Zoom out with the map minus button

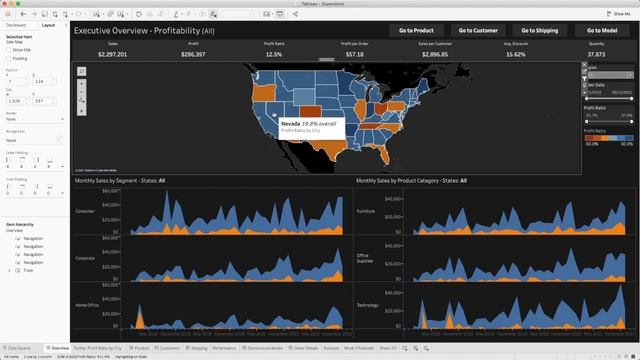point(82,92)
